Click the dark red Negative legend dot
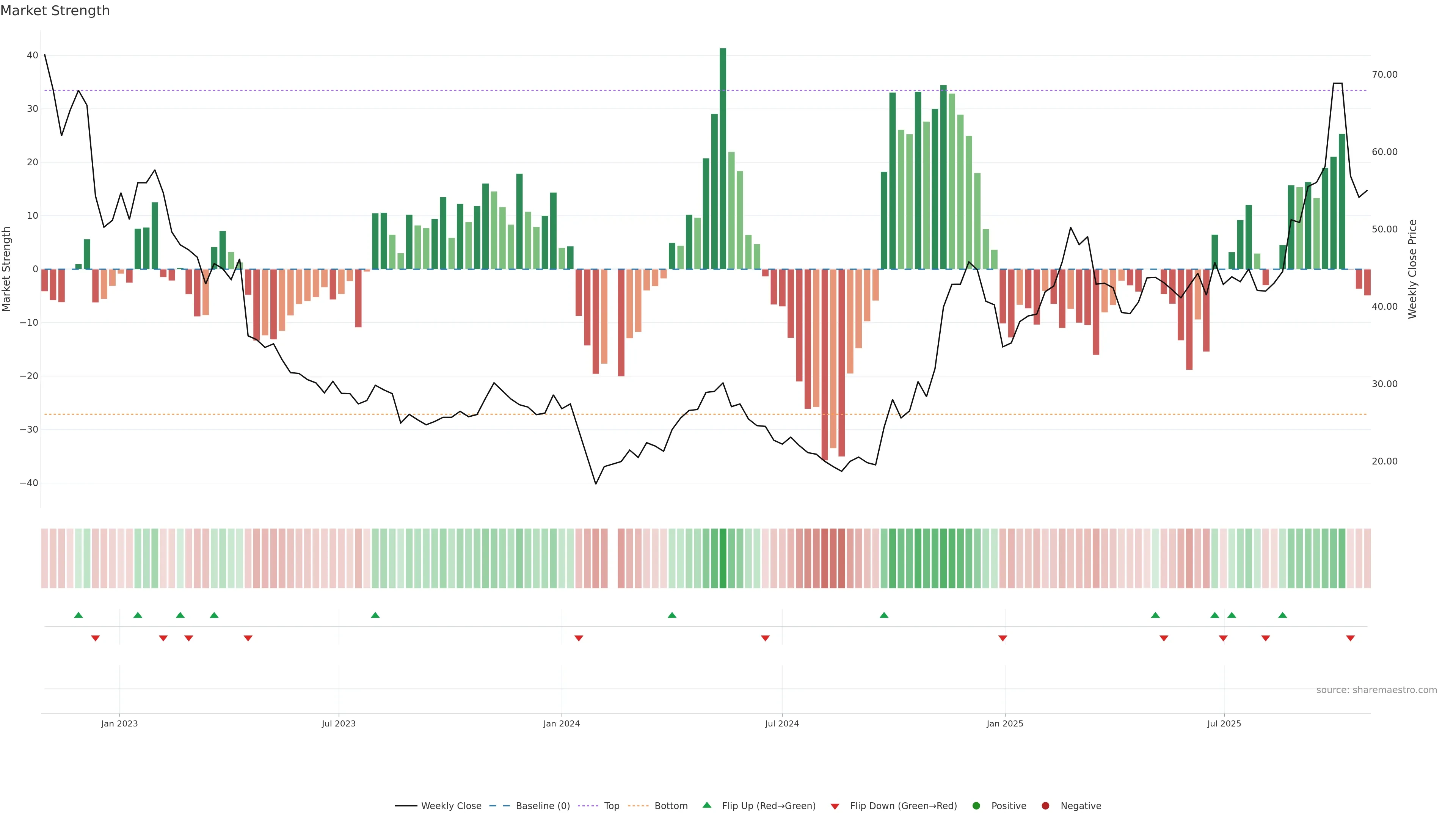Viewport: 1456px width, 819px height. coord(1045,805)
